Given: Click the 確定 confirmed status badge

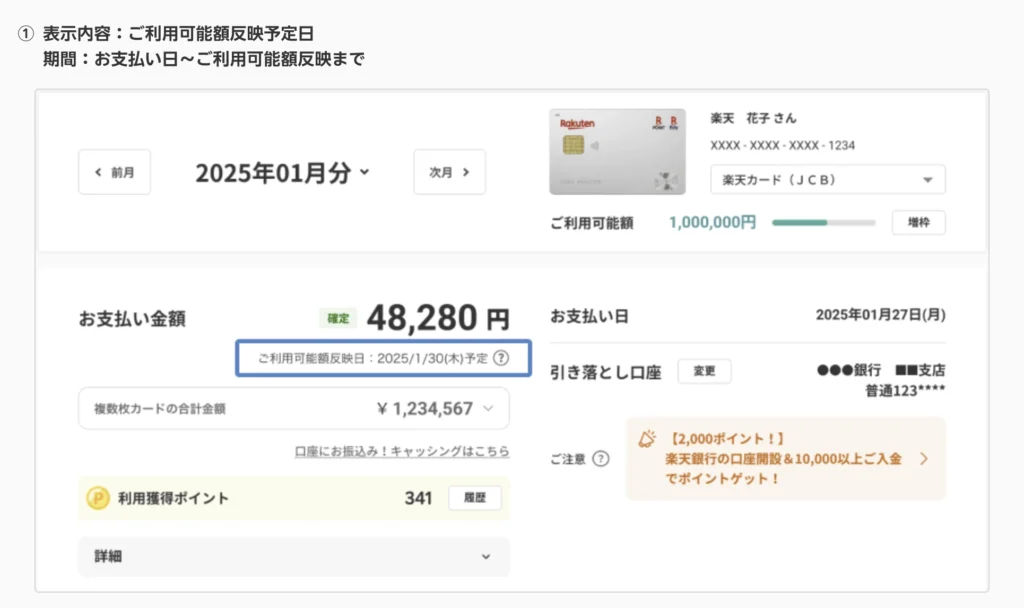Looking at the screenshot, I should click(x=338, y=319).
